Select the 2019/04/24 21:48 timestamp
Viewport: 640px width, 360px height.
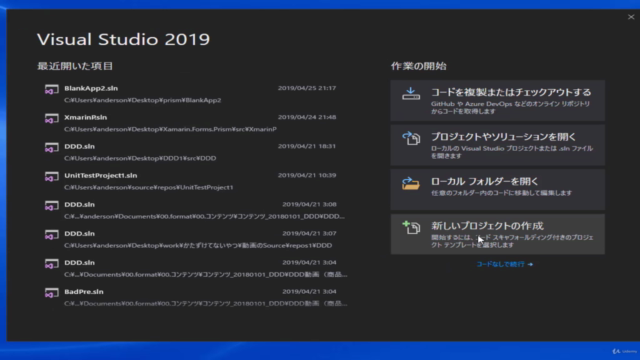(307, 117)
